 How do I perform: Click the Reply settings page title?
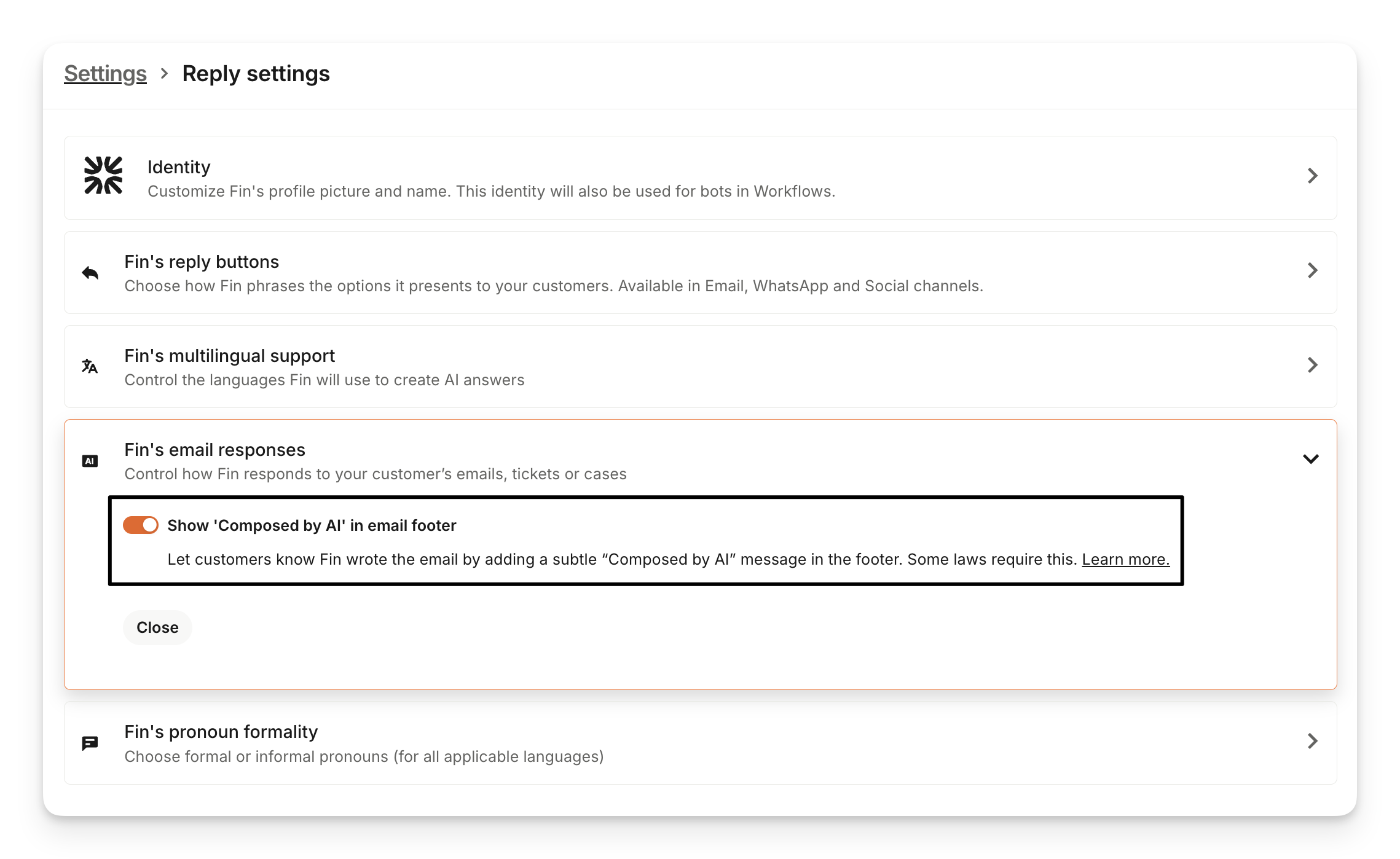click(x=256, y=74)
